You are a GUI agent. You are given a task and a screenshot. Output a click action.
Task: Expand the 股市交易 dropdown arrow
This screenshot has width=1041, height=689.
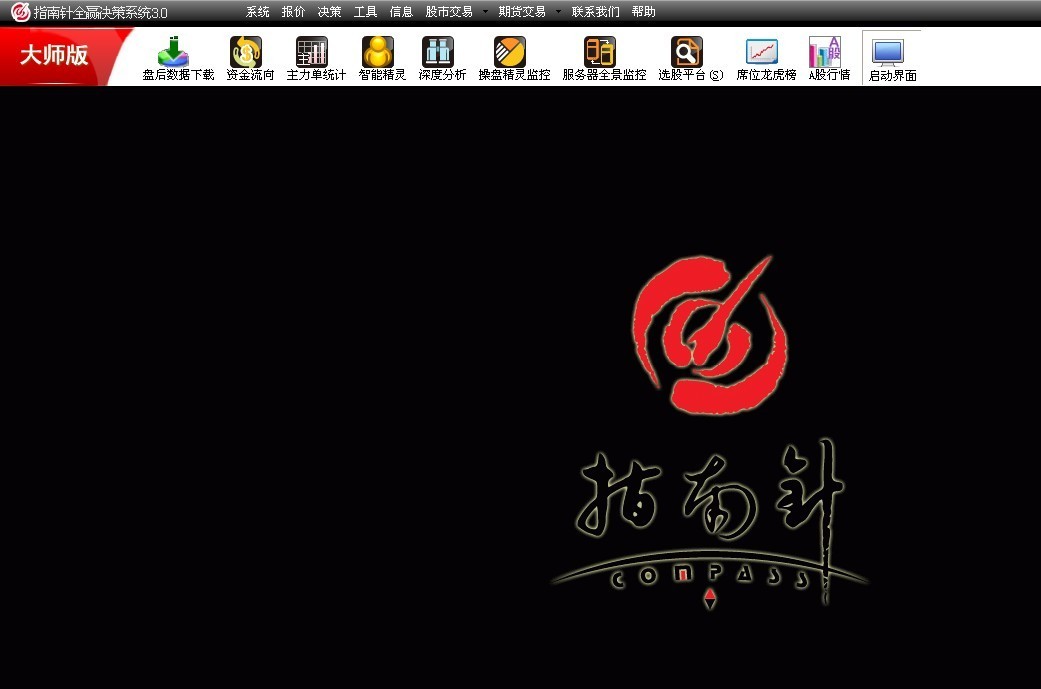coord(485,12)
